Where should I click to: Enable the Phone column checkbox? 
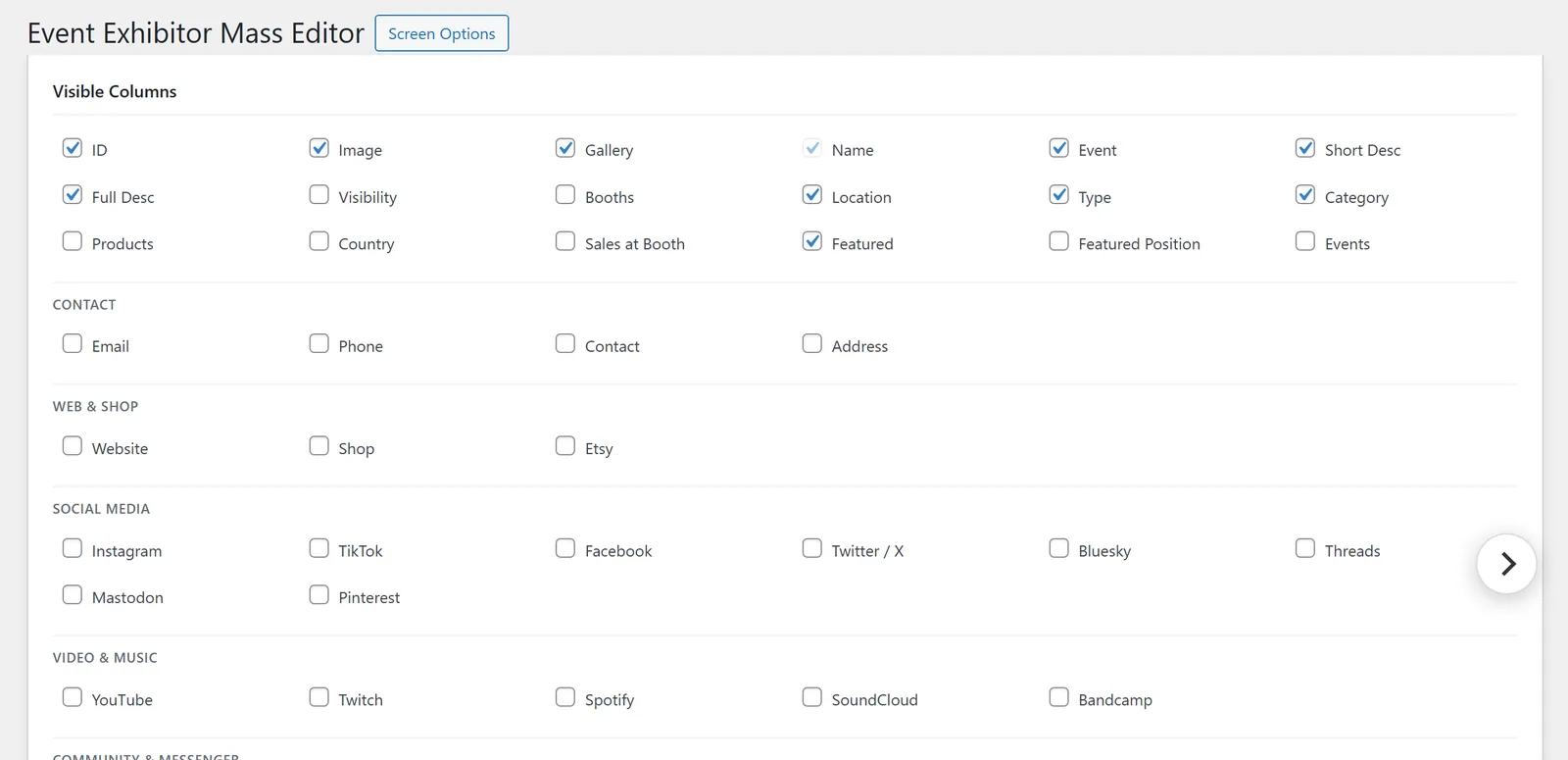(319, 344)
